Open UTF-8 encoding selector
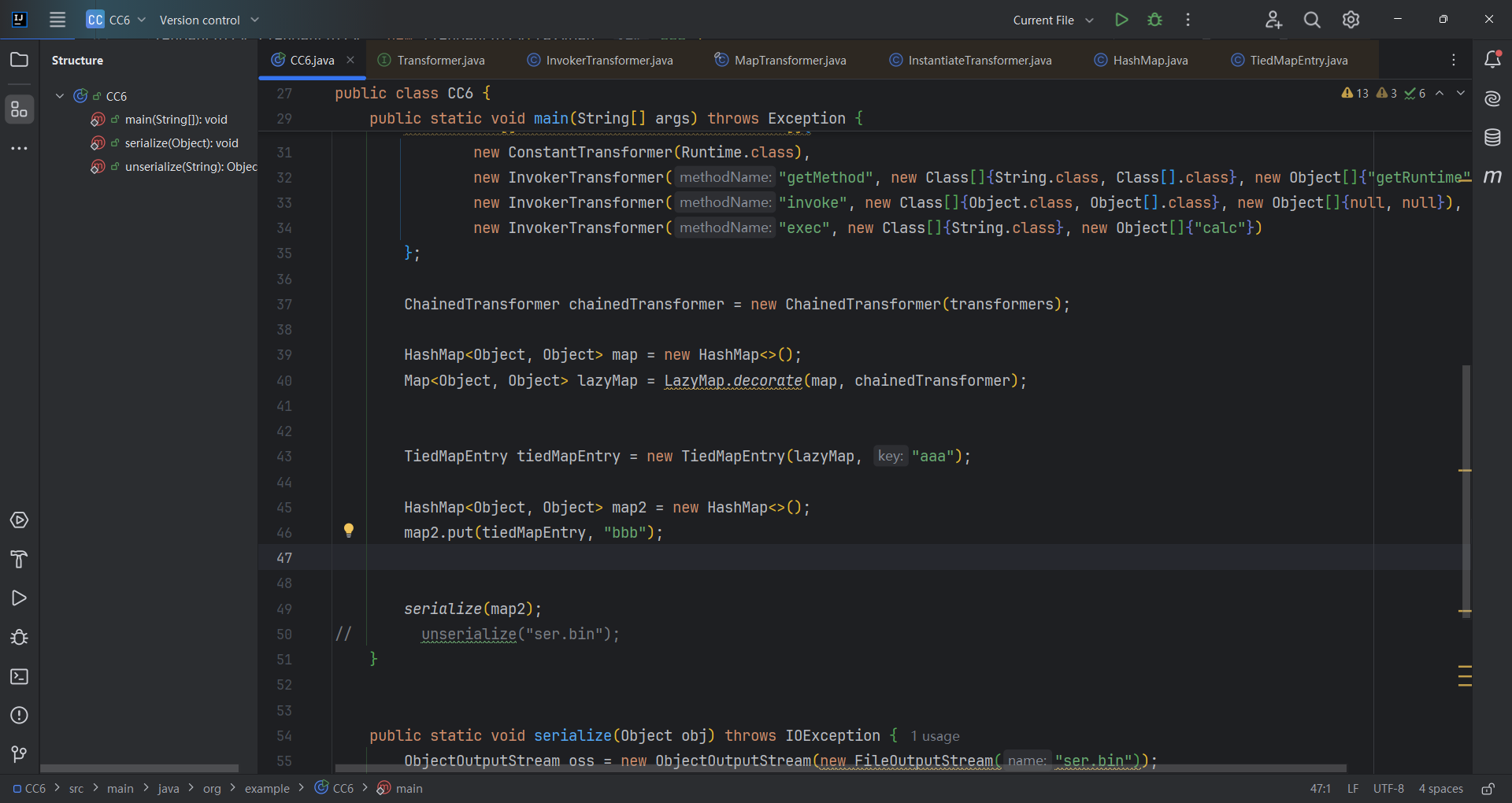 1388,789
